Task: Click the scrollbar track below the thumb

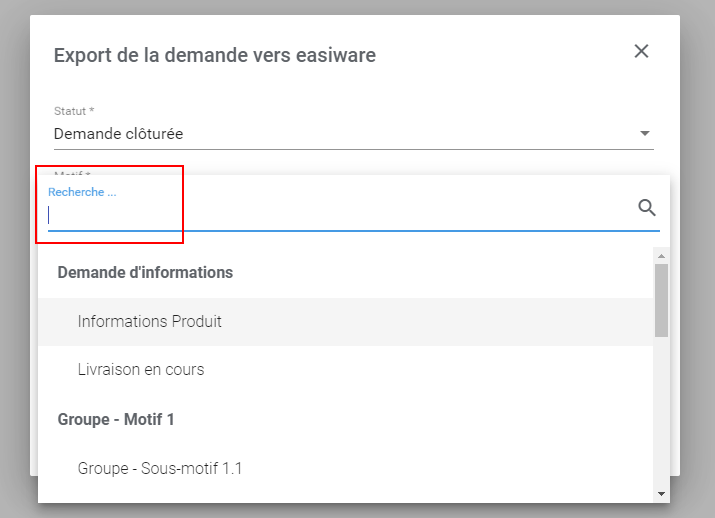Action: click(x=661, y=420)
